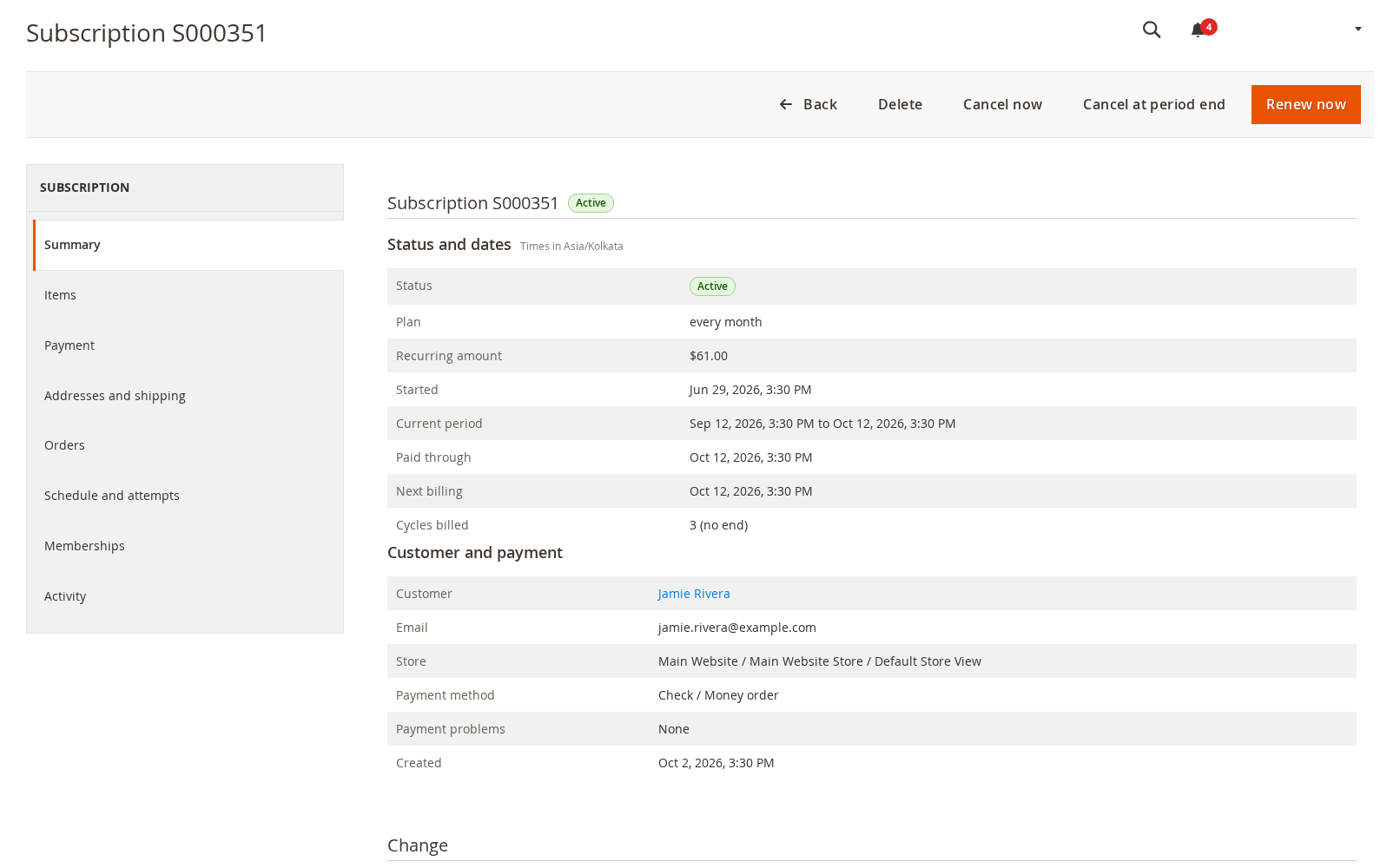The width and height of the screenshot is (1400, 868).
Task: Click the recurring amount $61.00
Action: [709, 356]
